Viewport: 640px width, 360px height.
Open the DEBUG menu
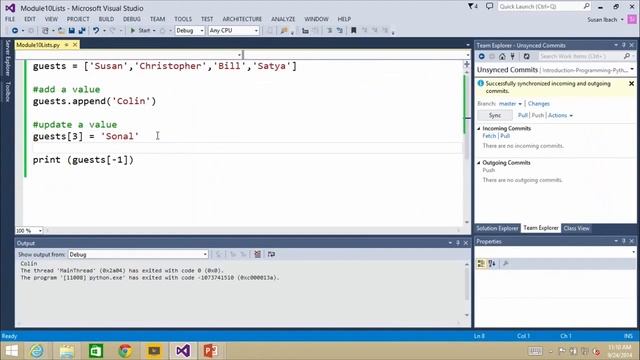132,19
